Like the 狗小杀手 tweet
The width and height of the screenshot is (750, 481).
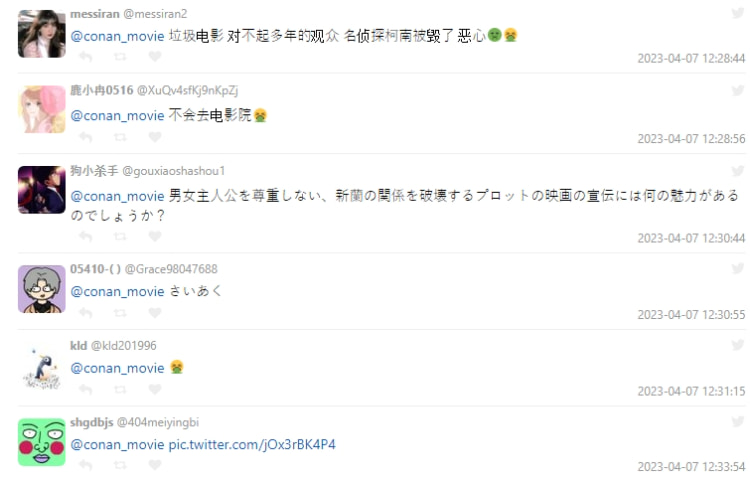[x=154, y=237]
